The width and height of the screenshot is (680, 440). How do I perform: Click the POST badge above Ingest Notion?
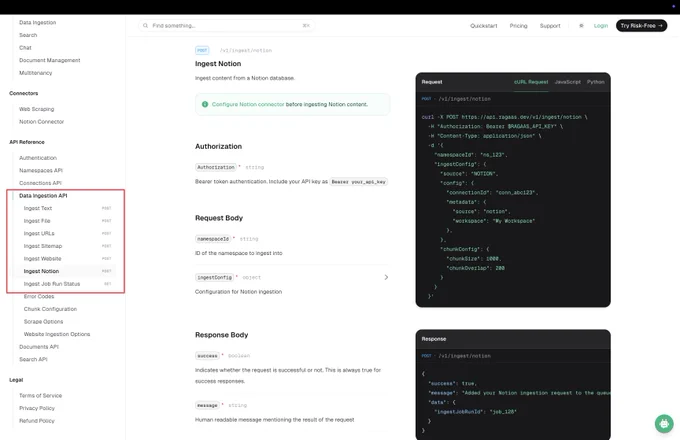point(202,50)
